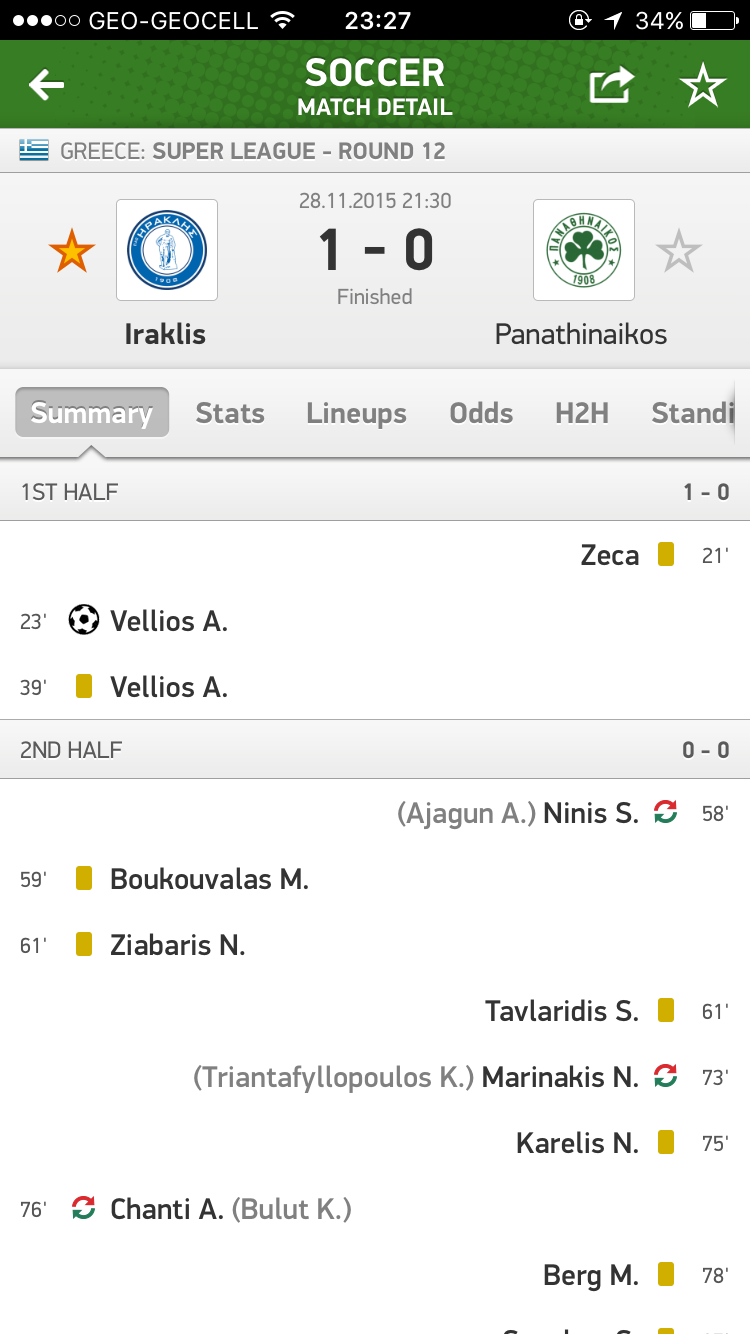Tap the substitution icon next to Marinakis N.
The image size is (750, 1334).
(665, 1076)
